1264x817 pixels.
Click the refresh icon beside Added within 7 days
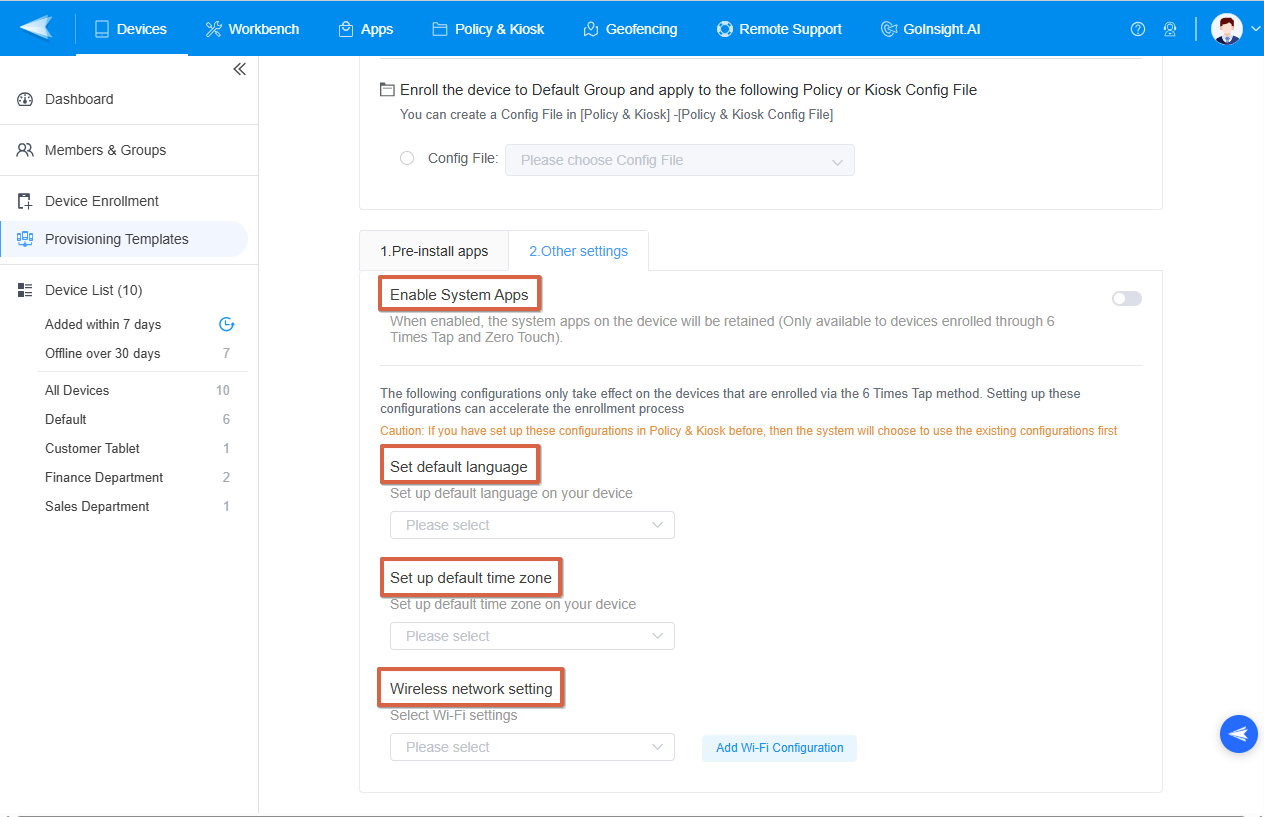click(x=226, y=324)
